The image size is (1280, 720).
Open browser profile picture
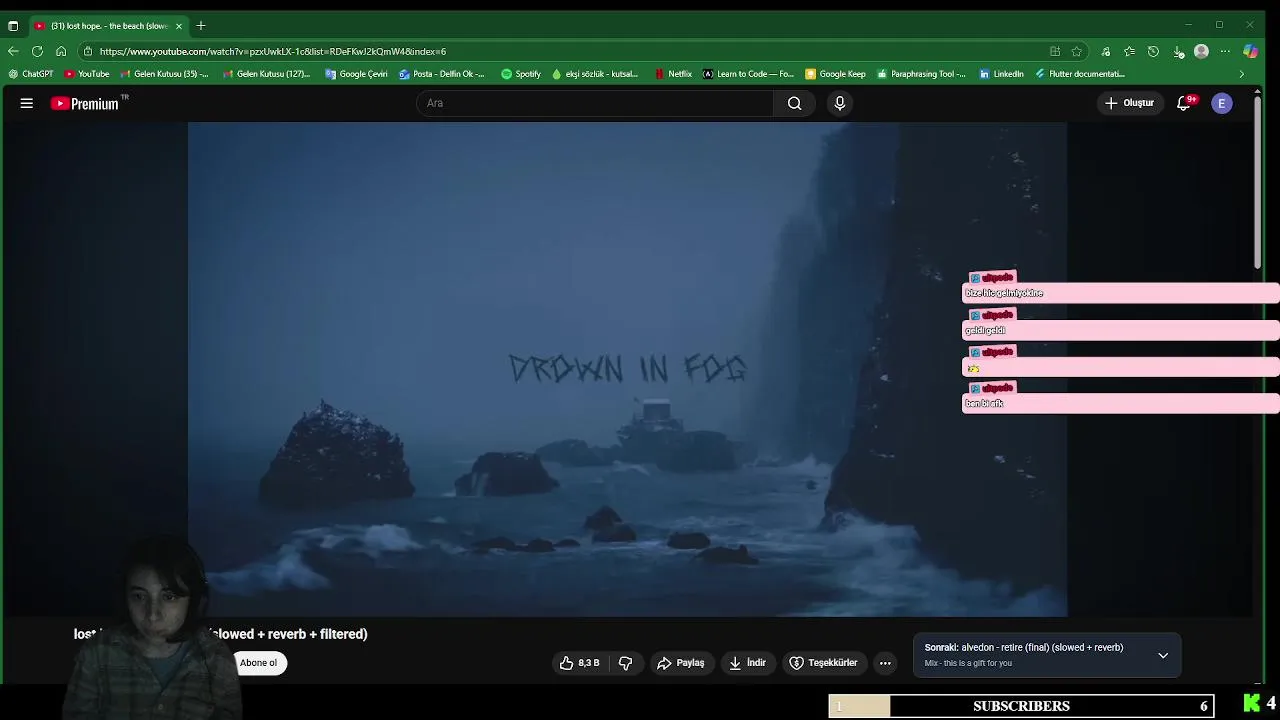pyautogui.click(x=1202, y=51)
